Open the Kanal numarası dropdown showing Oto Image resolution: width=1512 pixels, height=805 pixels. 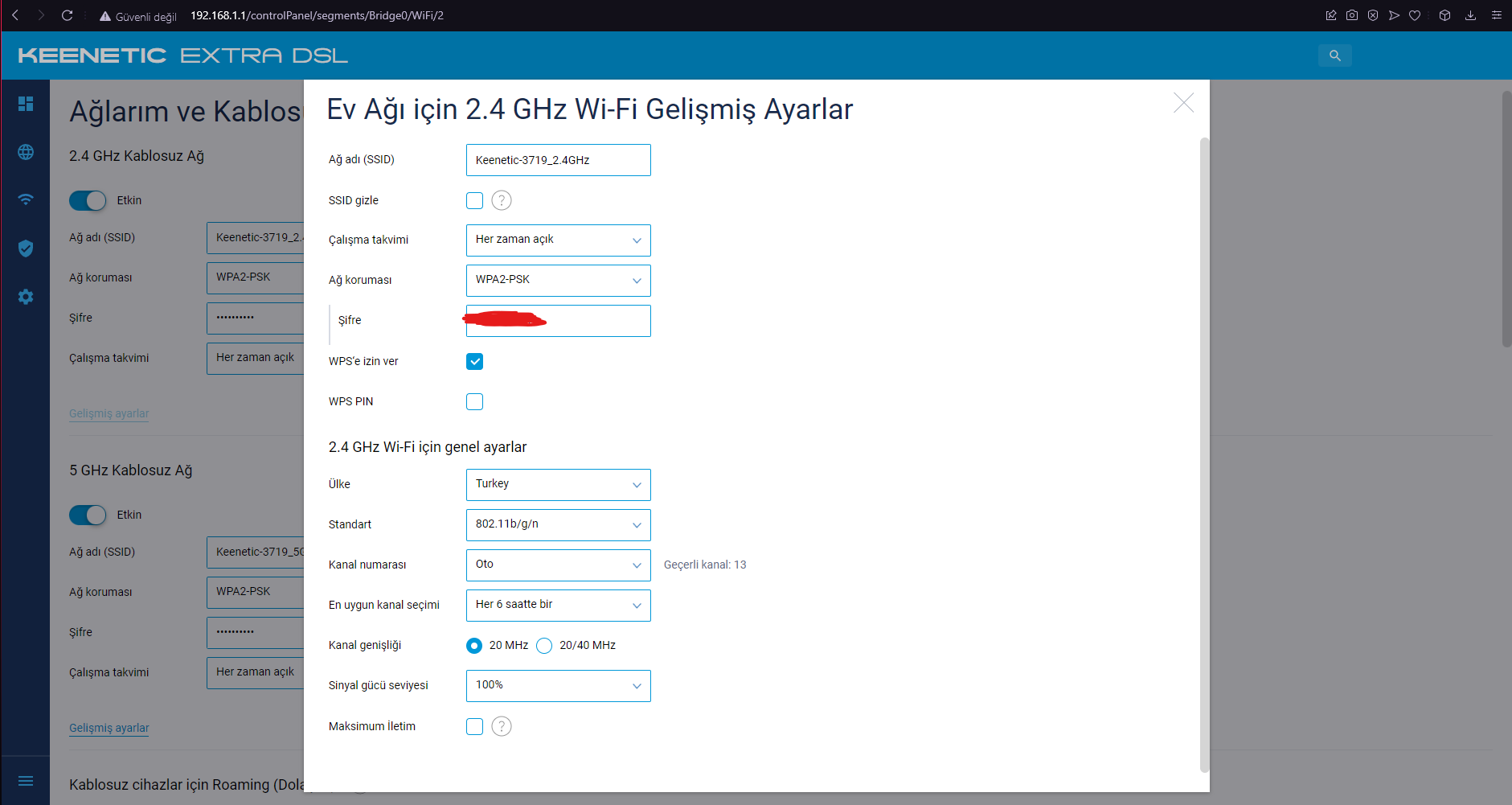click(x=559, y=565)
